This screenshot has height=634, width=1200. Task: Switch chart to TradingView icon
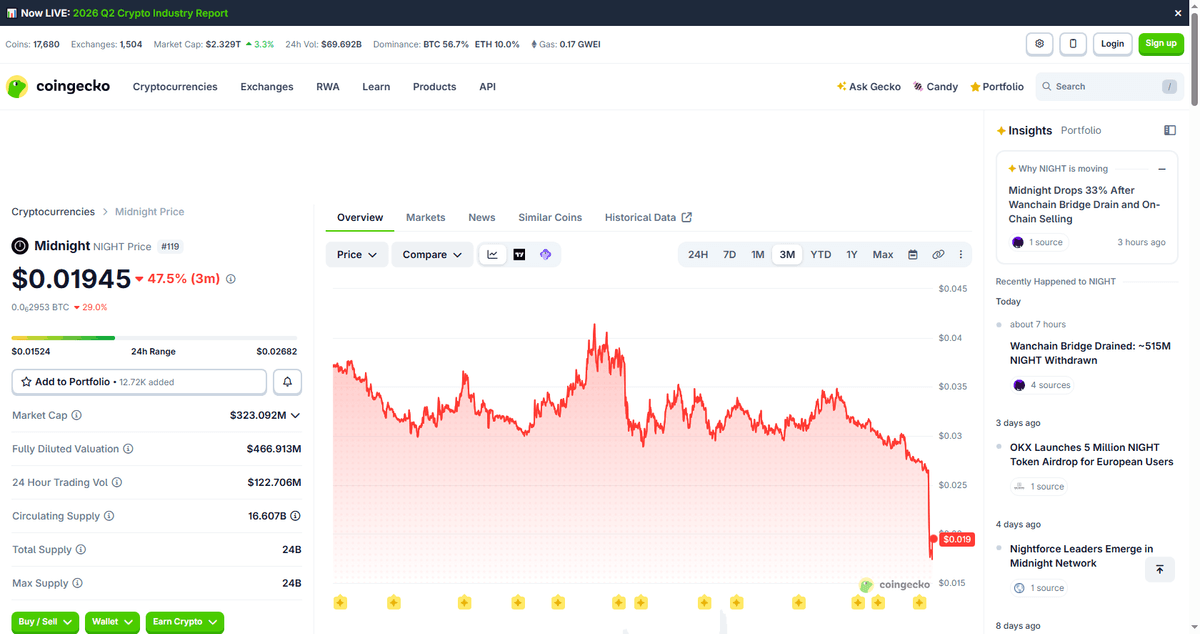(x=519, y=255)
